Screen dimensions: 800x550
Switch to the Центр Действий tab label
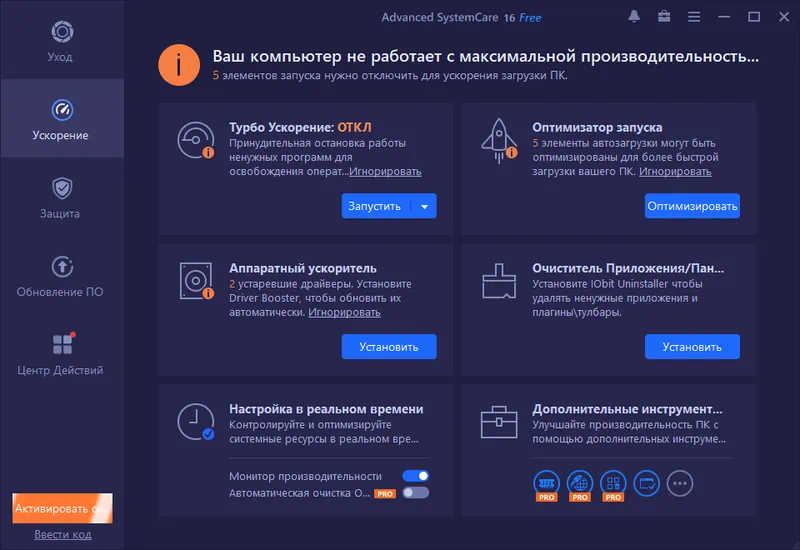point(60,370)
